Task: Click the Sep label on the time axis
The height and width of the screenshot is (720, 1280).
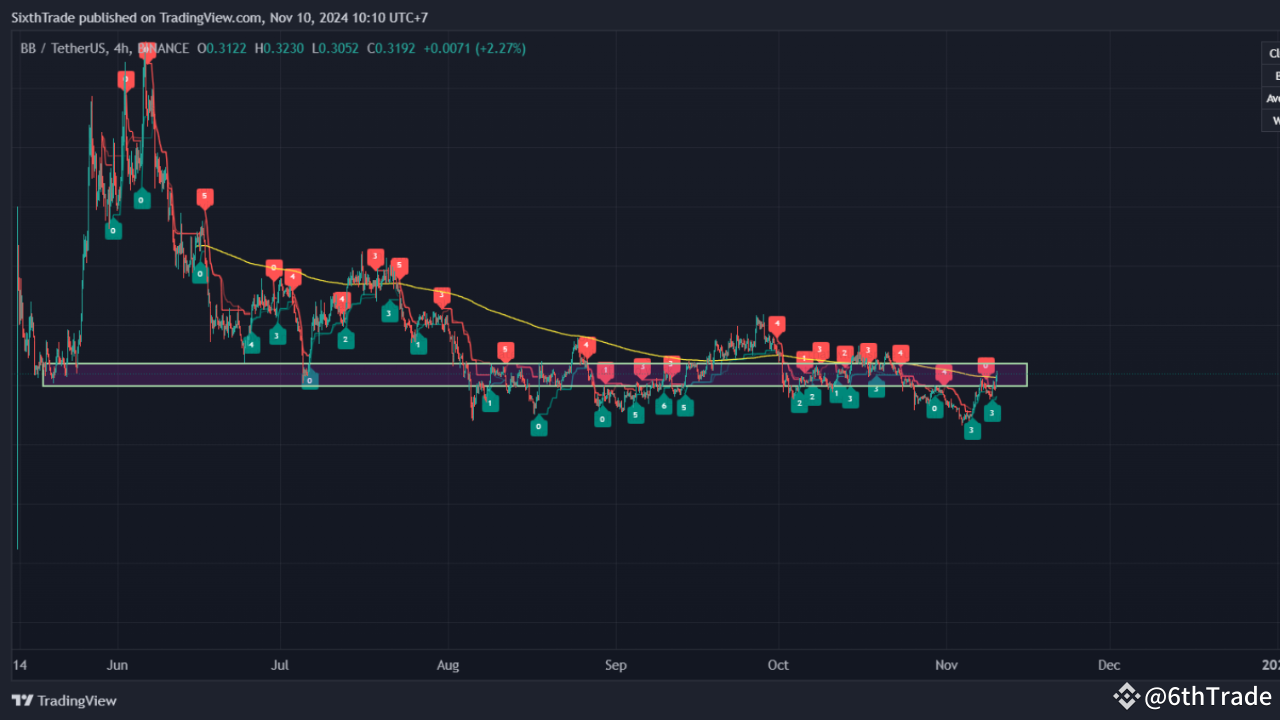Action: click(615, 665)
